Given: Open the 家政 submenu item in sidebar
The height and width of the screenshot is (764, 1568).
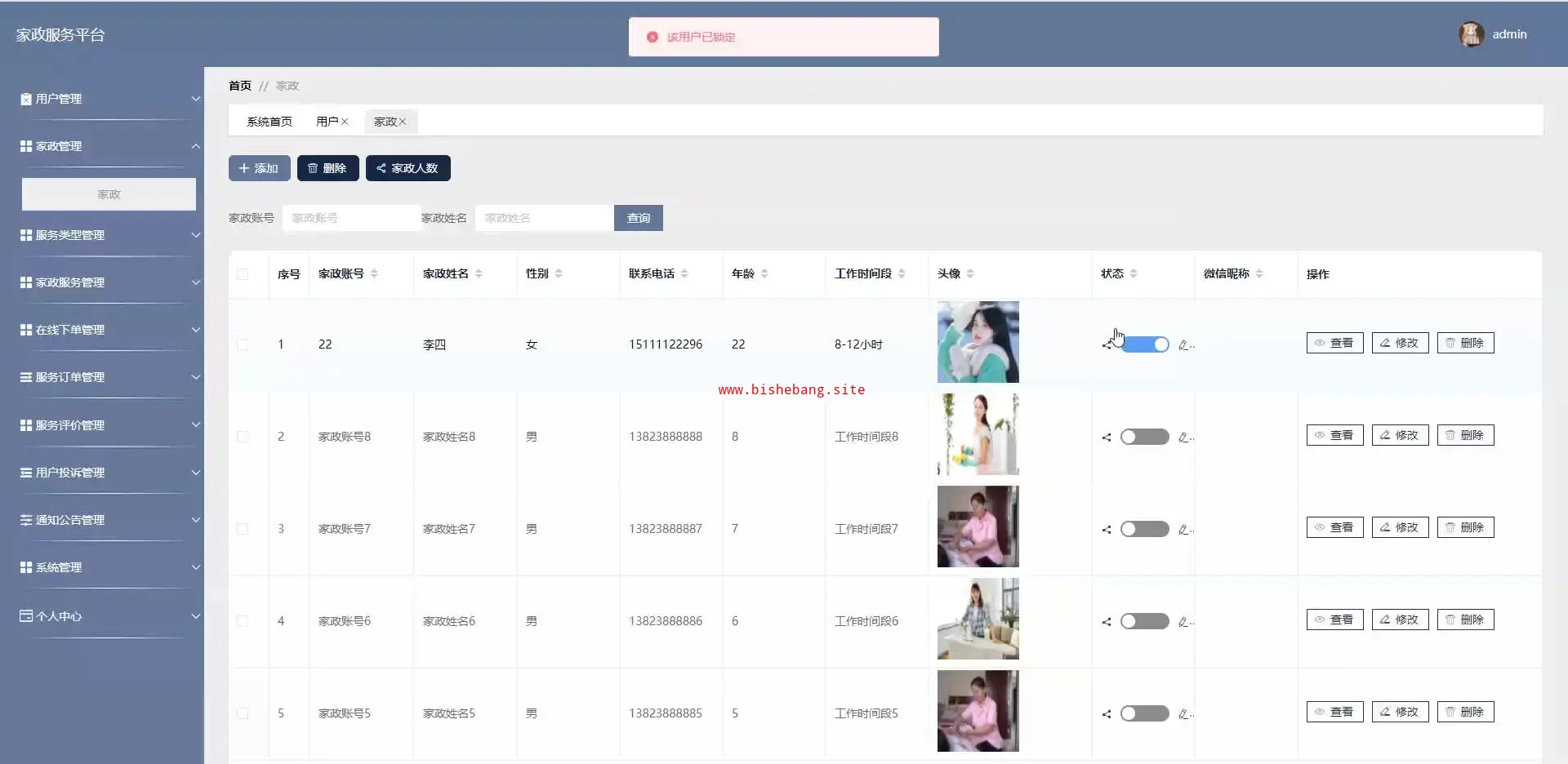Looking at the screenshot, I should click(109, 194).
